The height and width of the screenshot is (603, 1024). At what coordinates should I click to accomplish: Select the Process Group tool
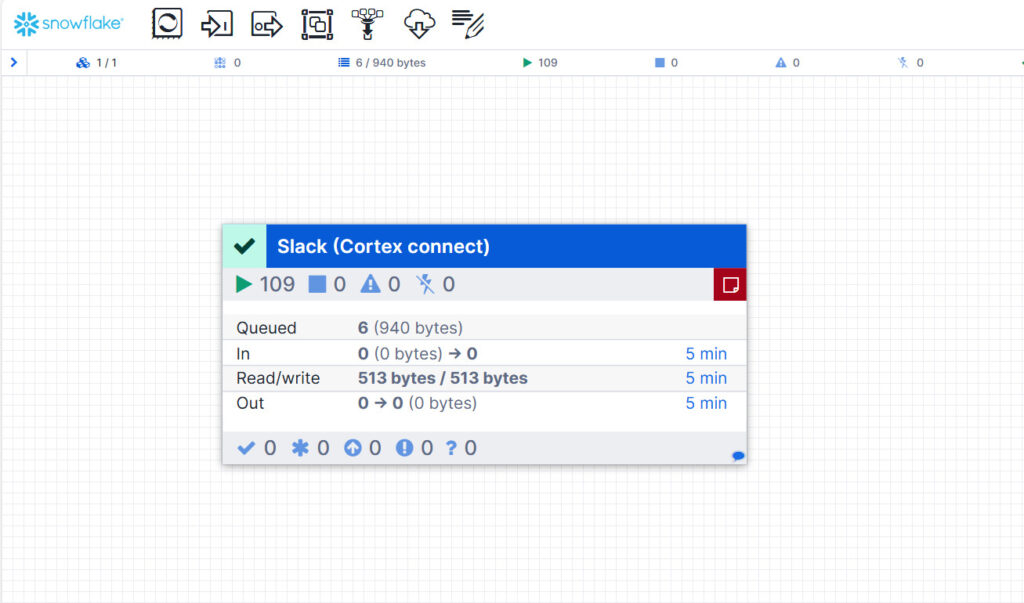click(x=317, y=24)
